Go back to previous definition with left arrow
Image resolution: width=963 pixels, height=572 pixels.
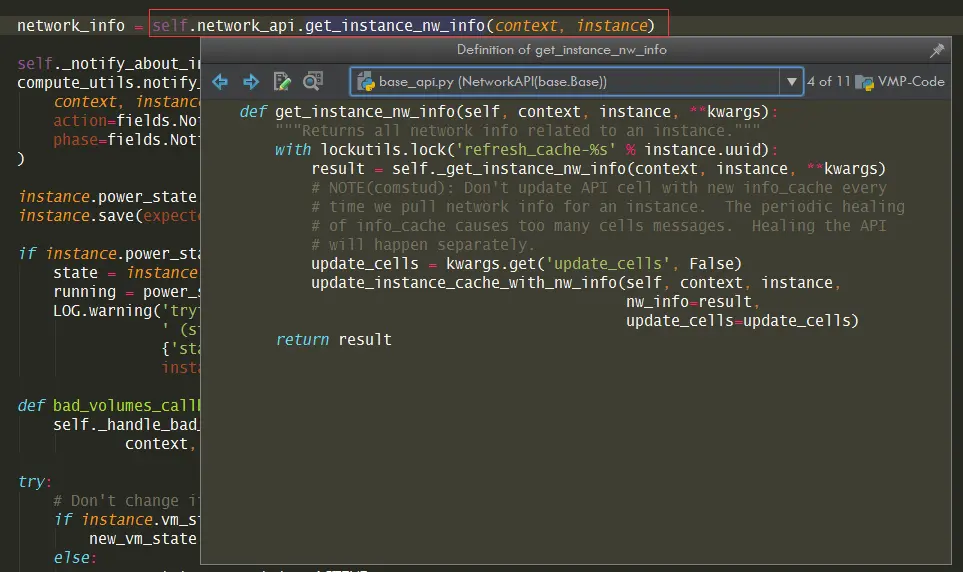point(220,81)
